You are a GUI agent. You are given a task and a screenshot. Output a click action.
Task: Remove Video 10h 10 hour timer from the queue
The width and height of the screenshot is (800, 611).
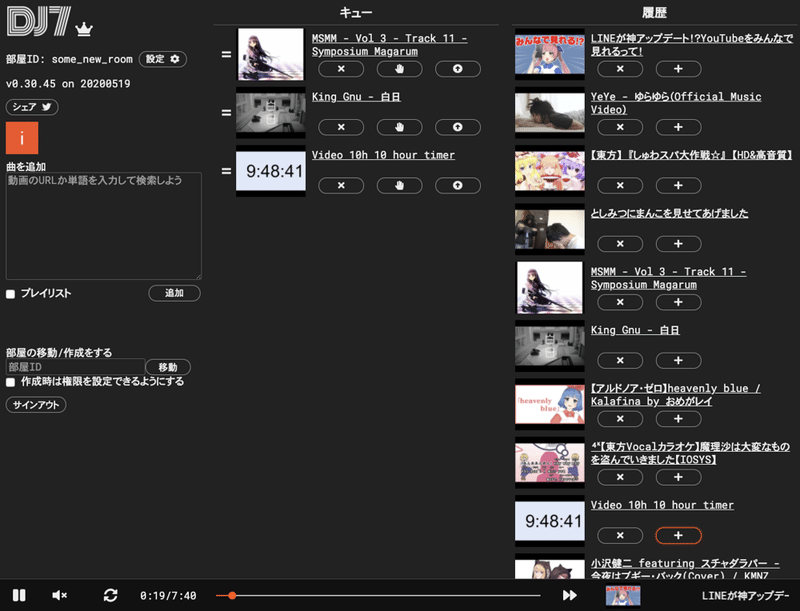(341, 185)
